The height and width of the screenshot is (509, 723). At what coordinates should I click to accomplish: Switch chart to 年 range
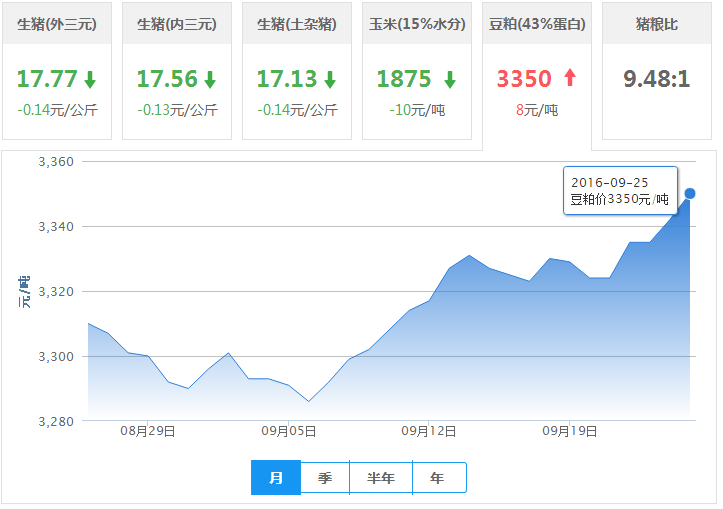tap(439, 478)
